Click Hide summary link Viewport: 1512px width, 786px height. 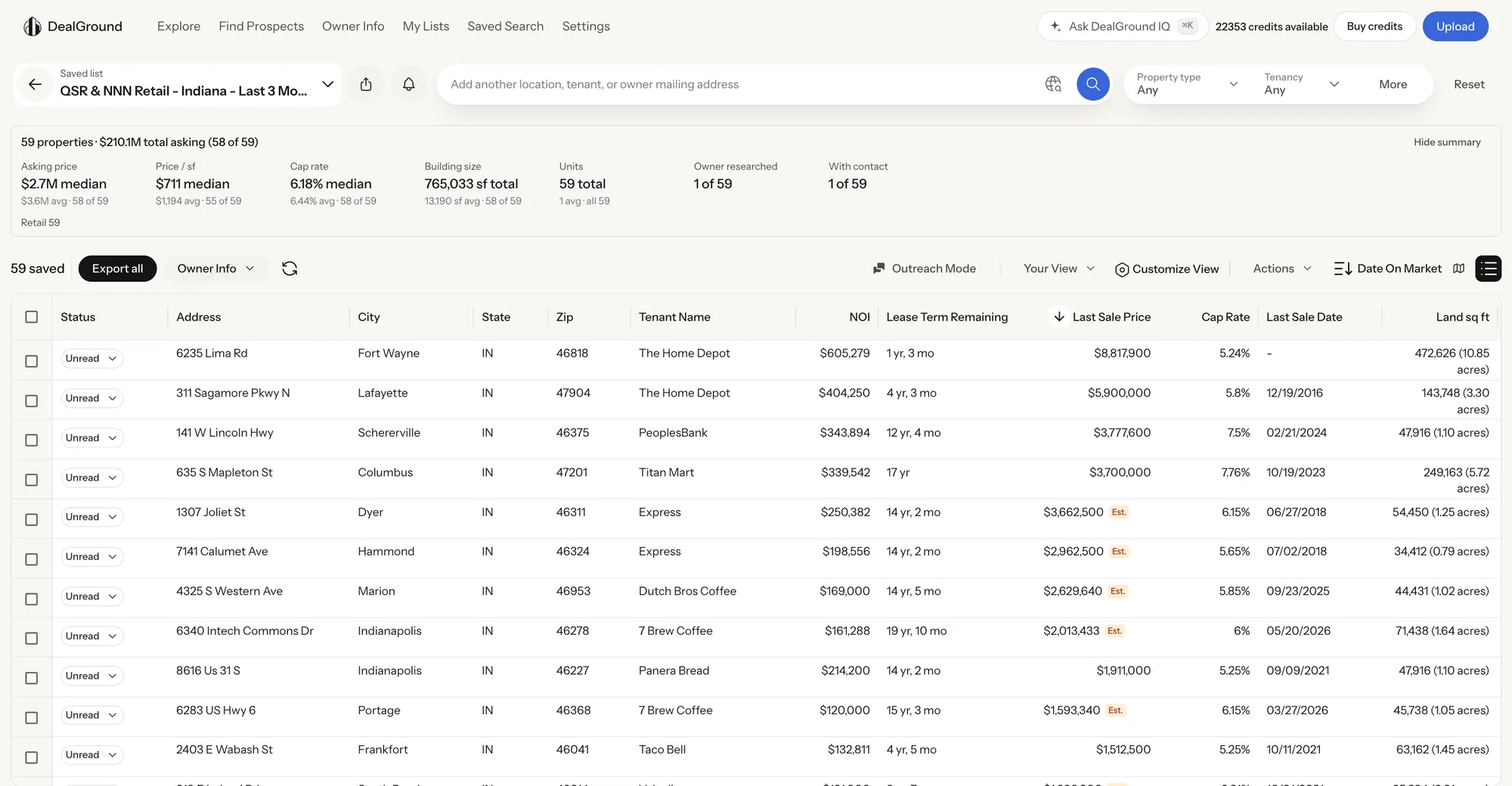pos(1447,142)
